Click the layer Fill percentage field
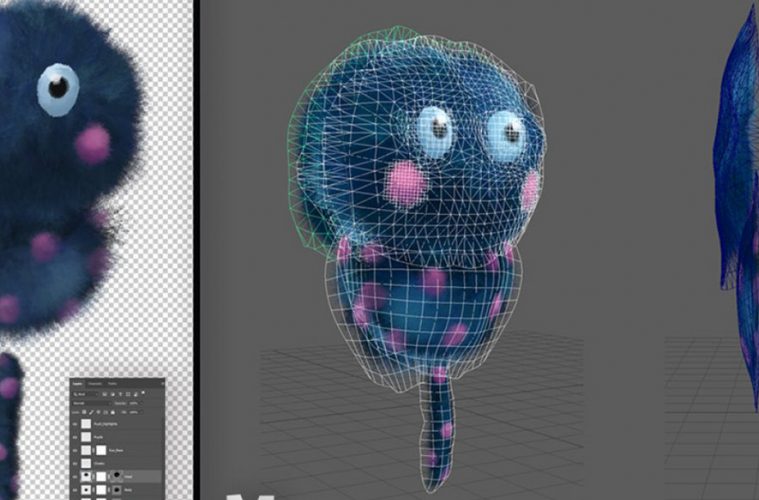 pyautogui.click(x=134, y=412)
